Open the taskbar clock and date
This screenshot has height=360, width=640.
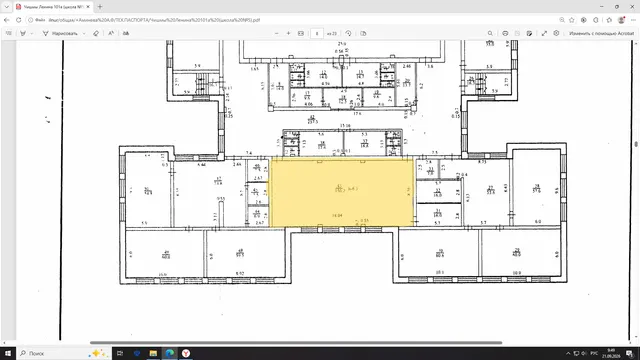tap(611, 353)
